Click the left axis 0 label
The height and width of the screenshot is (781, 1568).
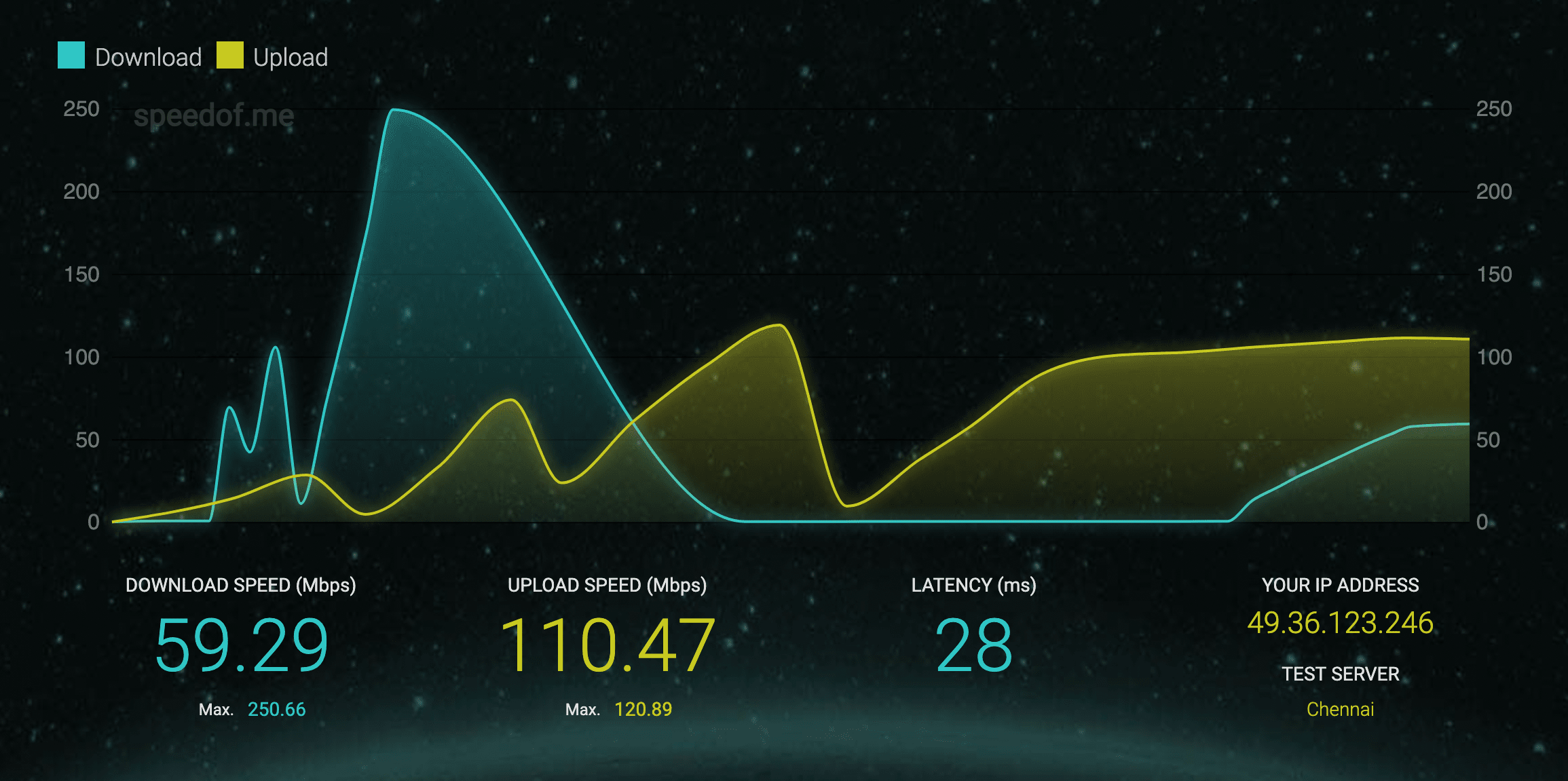(94, 522)
